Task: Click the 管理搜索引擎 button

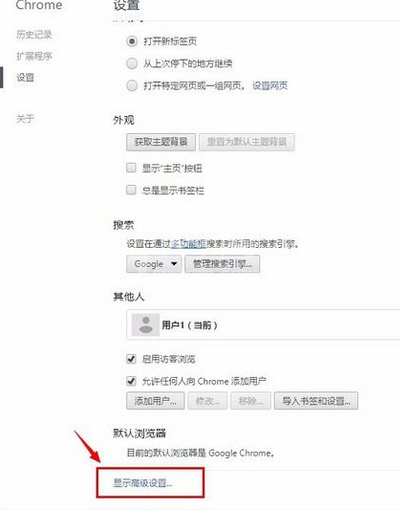Action: (x=222, y=264)
